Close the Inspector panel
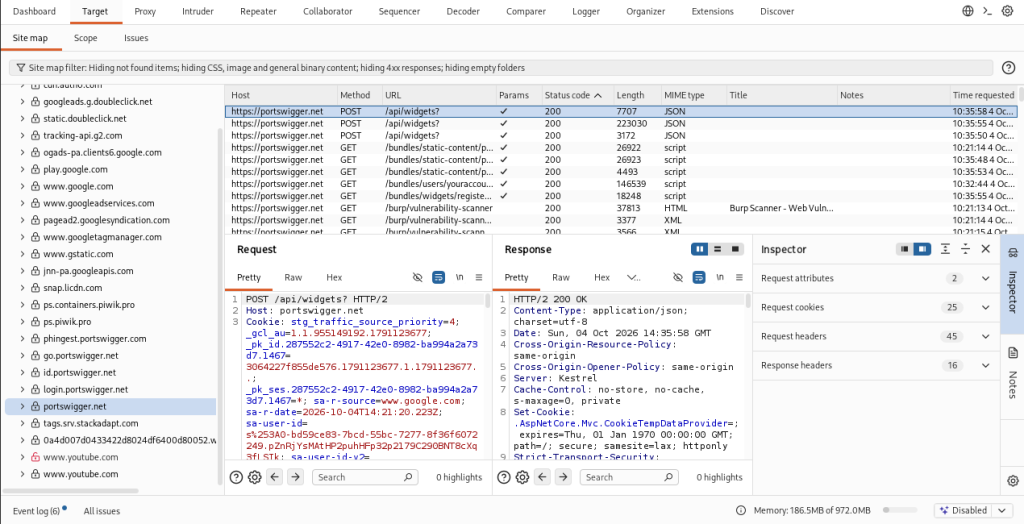1024x524 pixels. pyautogui.click(x=986, y=249)
